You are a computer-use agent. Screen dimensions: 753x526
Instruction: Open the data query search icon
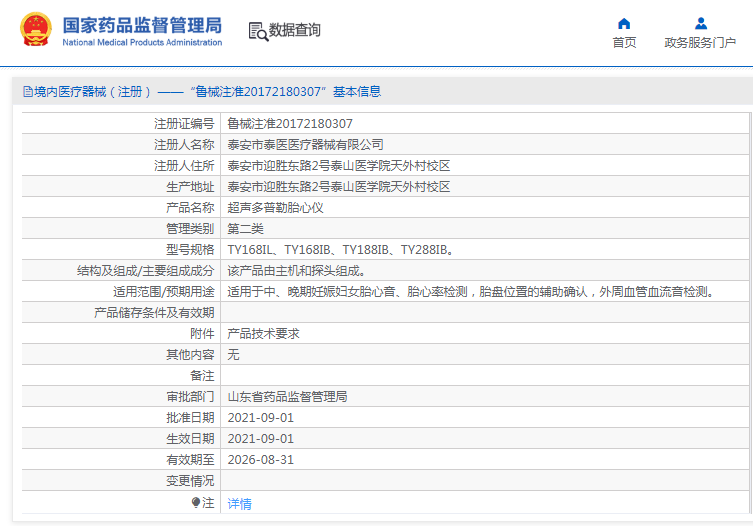[258, 31]
